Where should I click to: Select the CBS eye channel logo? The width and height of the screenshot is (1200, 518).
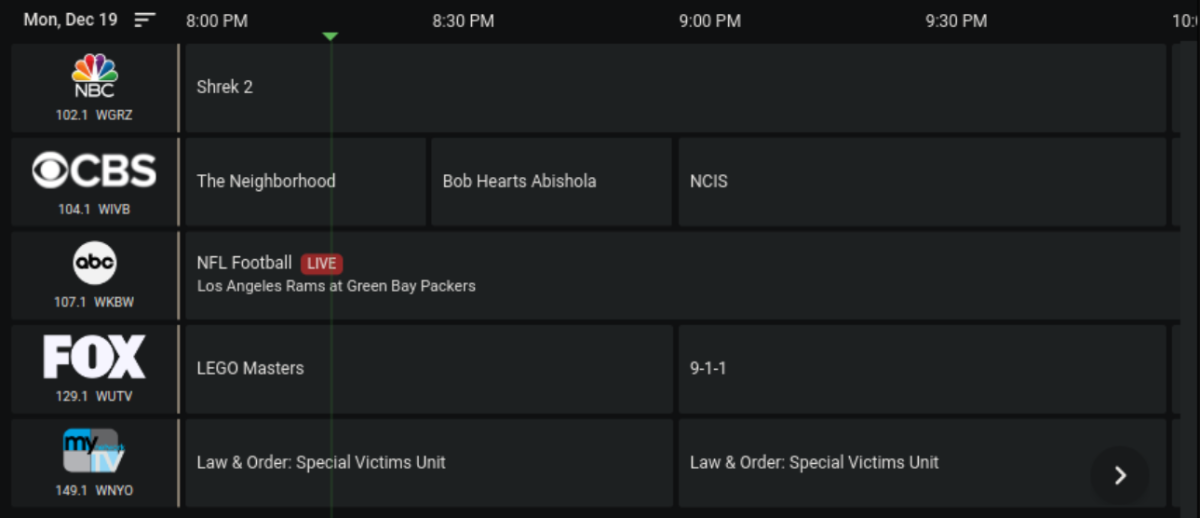(94, 171)
